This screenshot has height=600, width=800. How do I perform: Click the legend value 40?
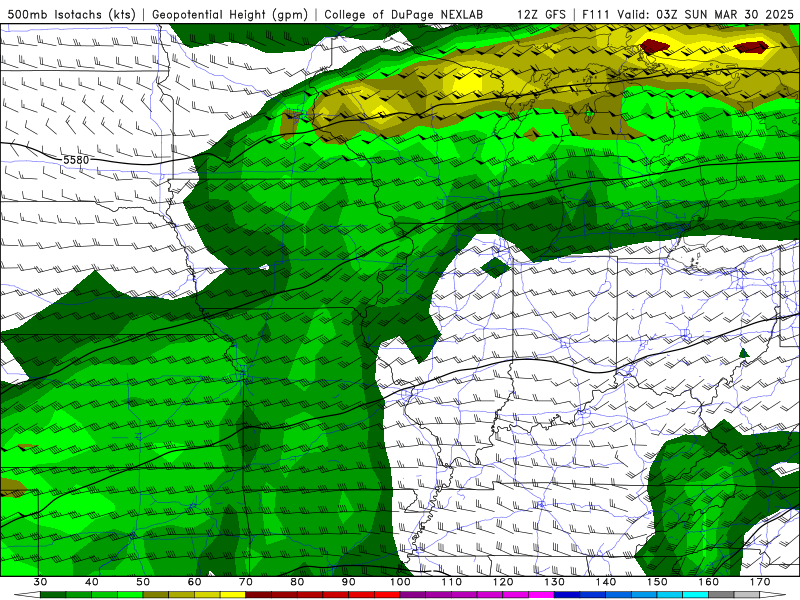tap(92, 582)
